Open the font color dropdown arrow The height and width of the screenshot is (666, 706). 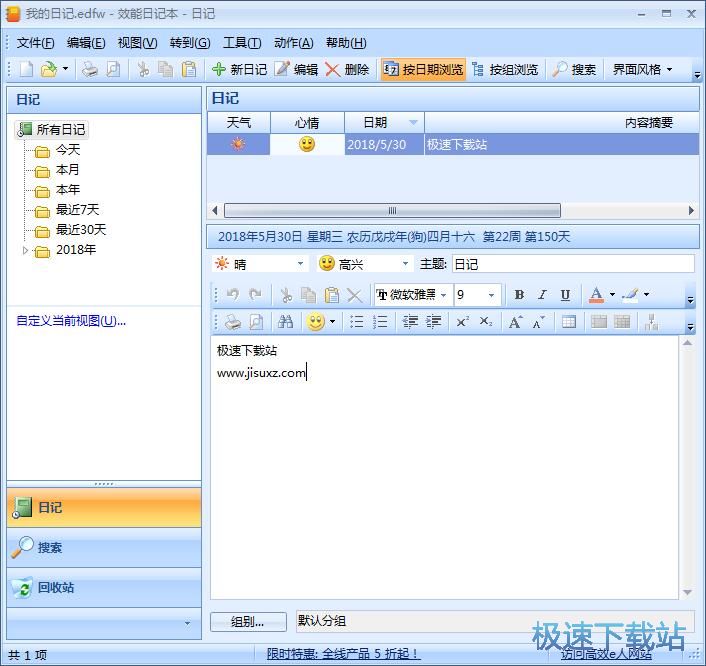click(x=612, y=295)
